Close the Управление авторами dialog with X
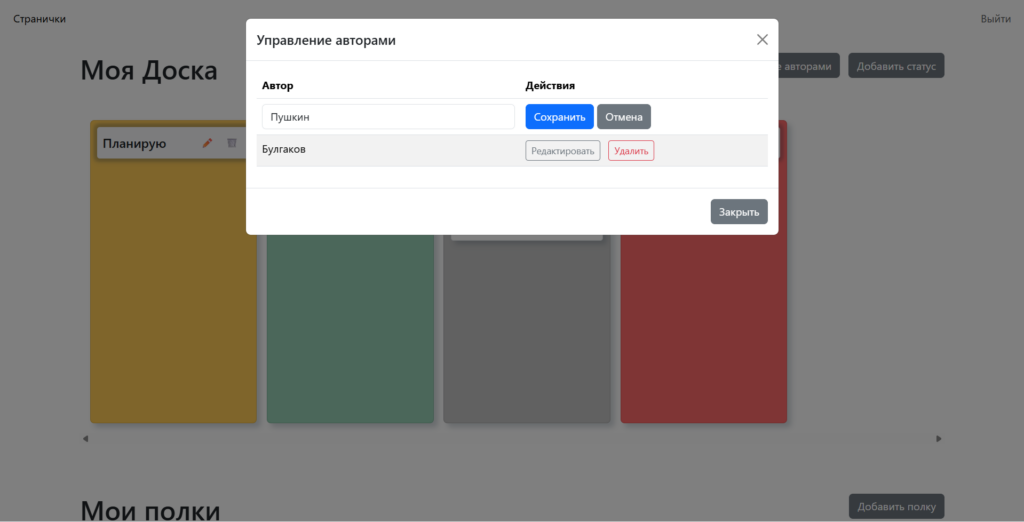This screenshot has height=522, width=1024. pyautogui.click(x=762, y=40)
